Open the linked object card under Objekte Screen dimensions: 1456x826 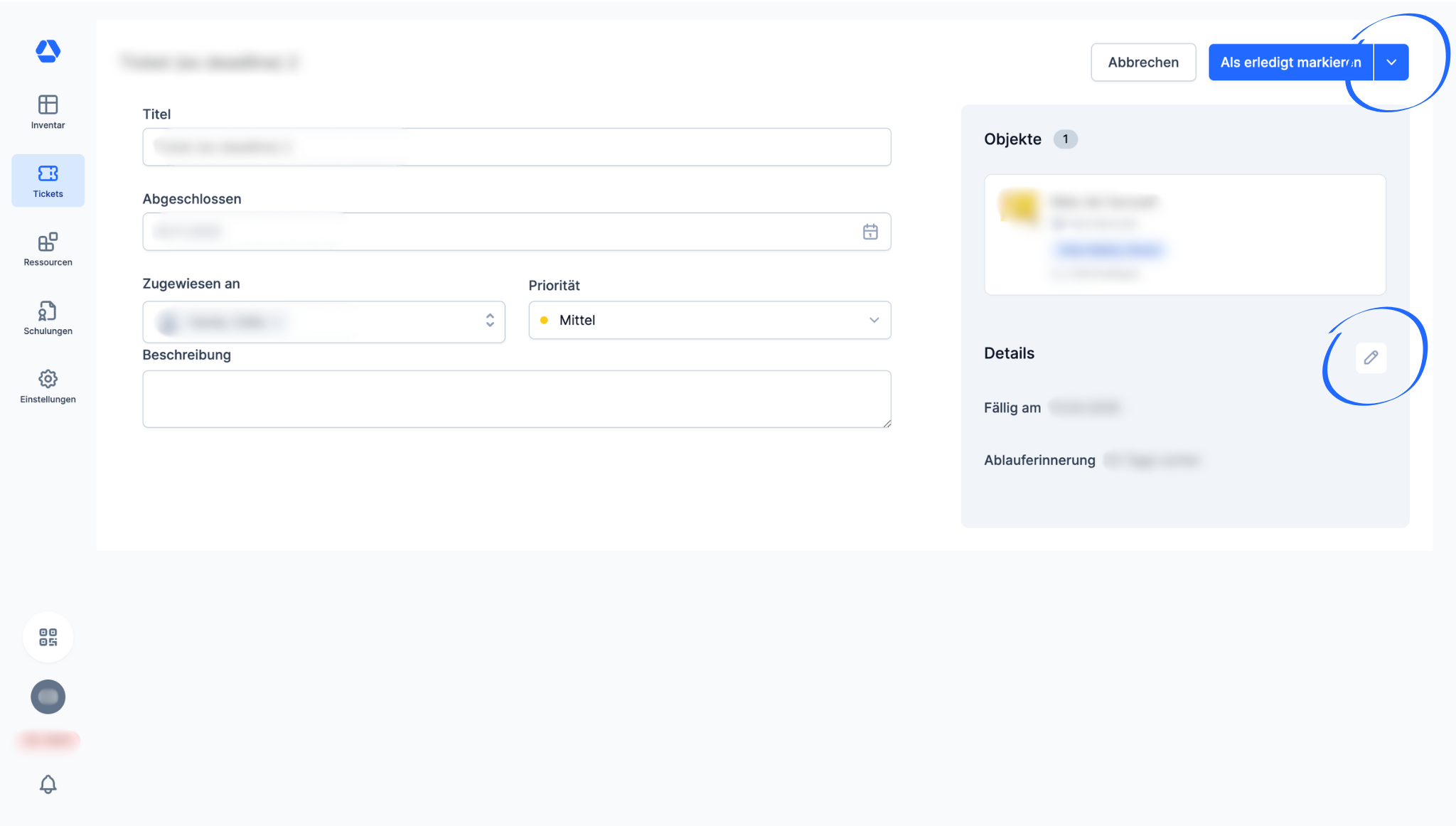pyautogui.click(x=1184, y=235)
